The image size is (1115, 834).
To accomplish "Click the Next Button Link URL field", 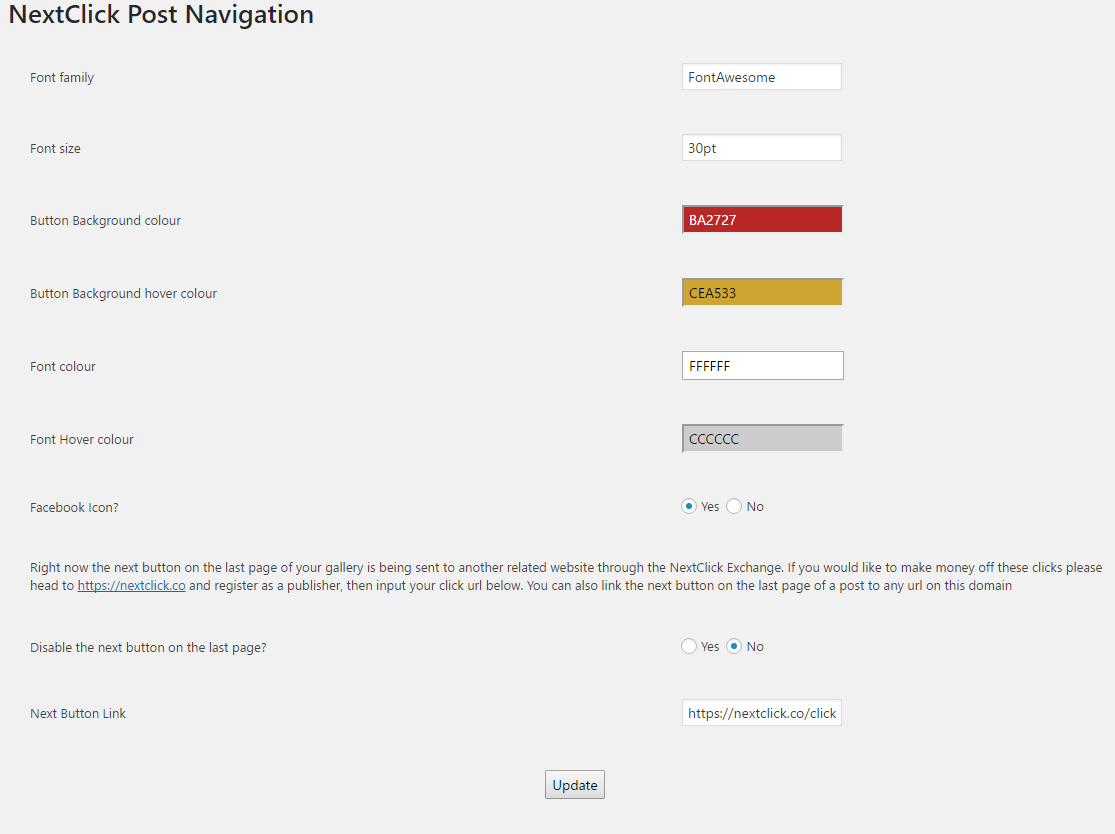I will click(x=762, y=713).
